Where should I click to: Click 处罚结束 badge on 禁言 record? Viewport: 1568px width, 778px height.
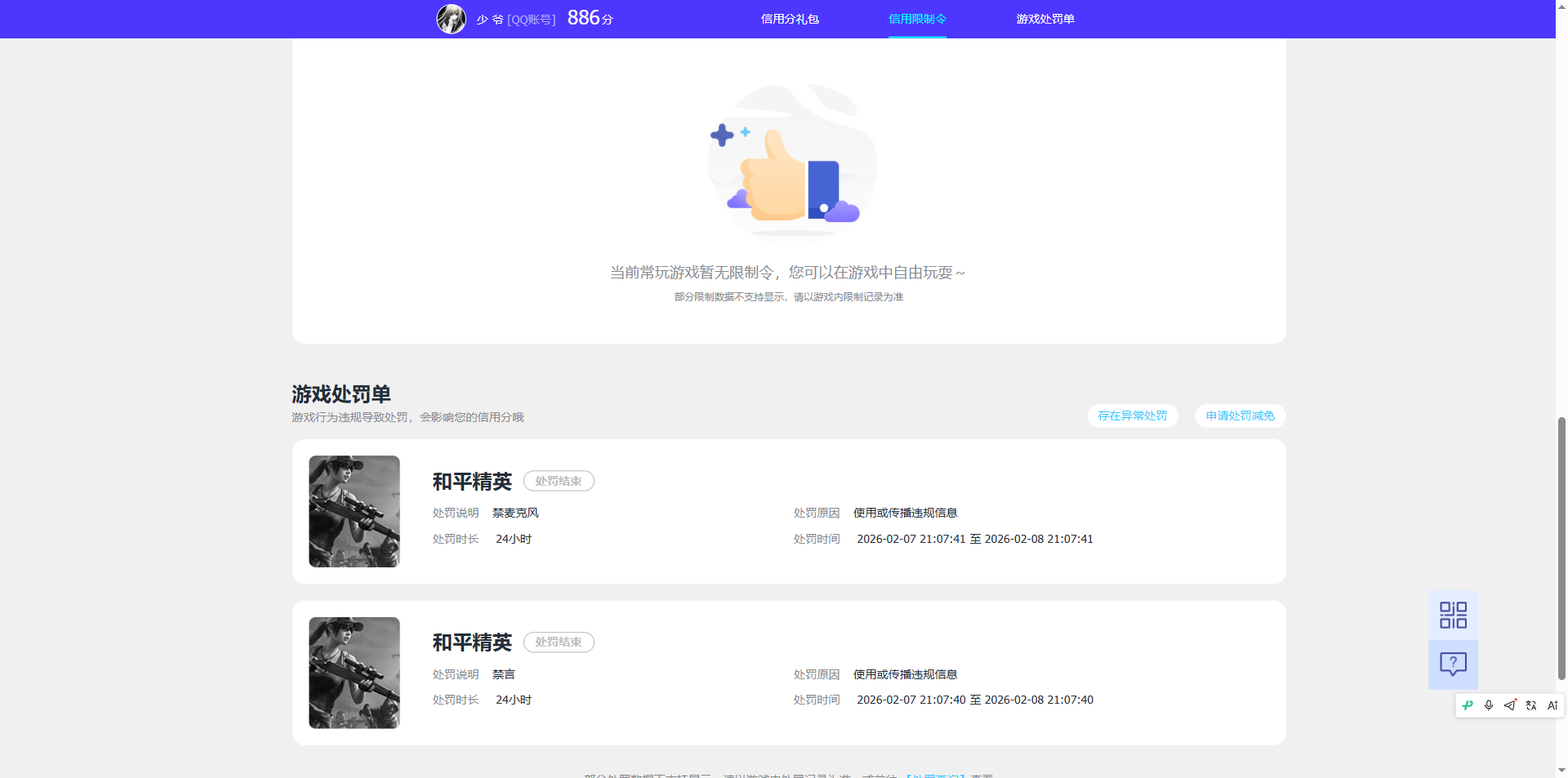click(x=559, y=642)
